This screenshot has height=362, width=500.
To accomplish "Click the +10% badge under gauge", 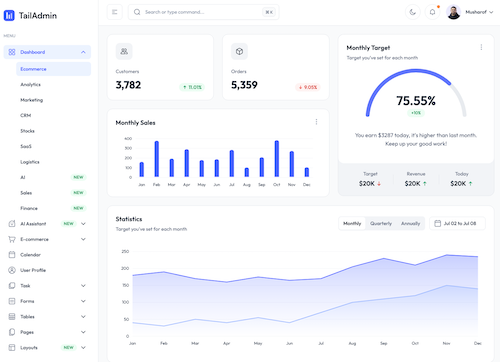I will pos(416,113).
